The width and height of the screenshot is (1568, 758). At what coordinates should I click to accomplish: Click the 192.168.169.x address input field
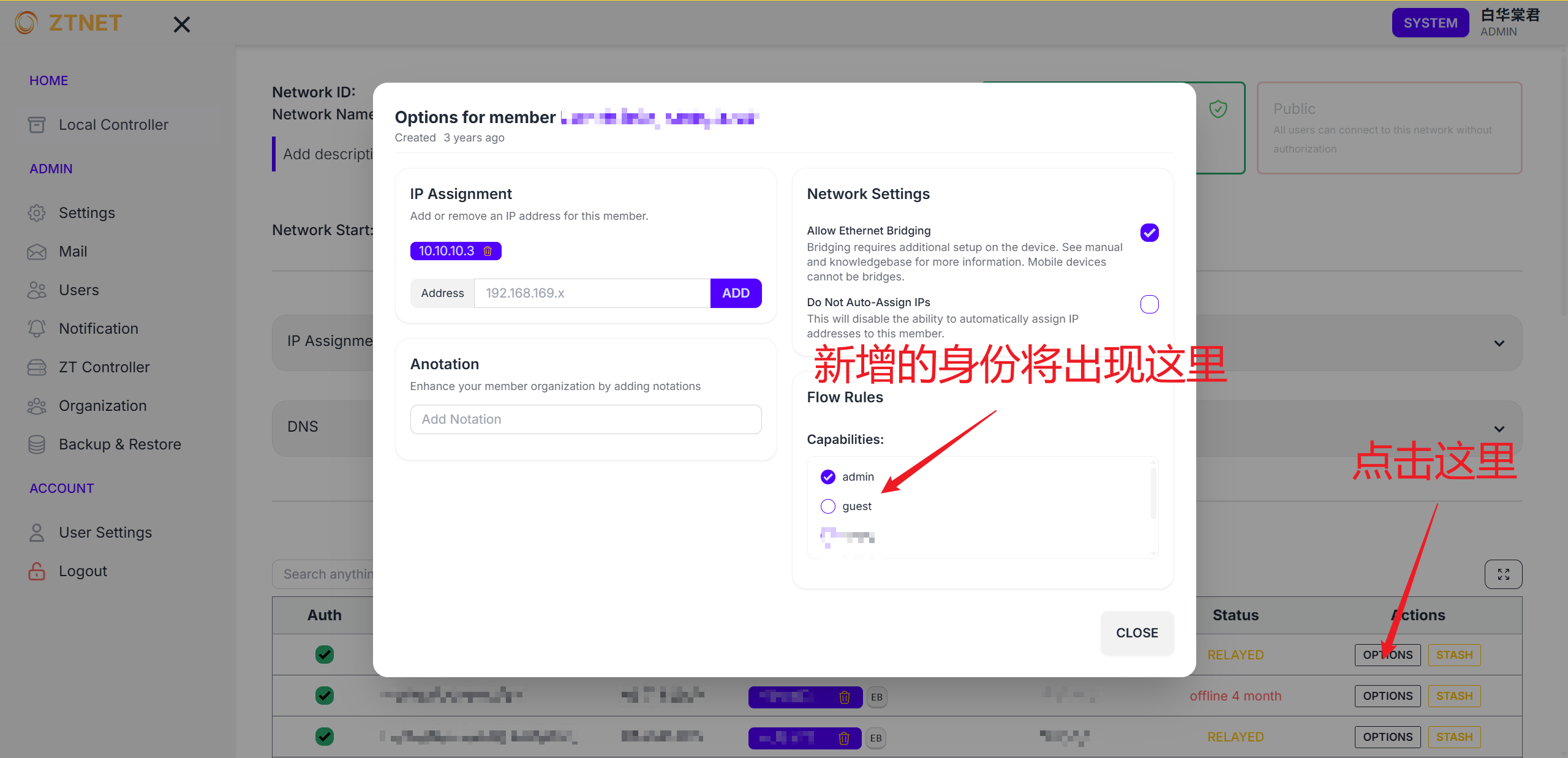point(592,293)
